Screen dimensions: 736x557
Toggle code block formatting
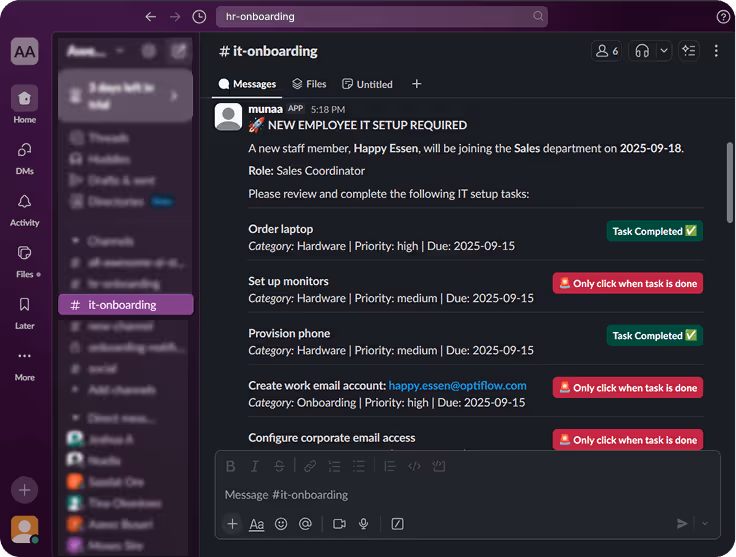tap(439, 466)
